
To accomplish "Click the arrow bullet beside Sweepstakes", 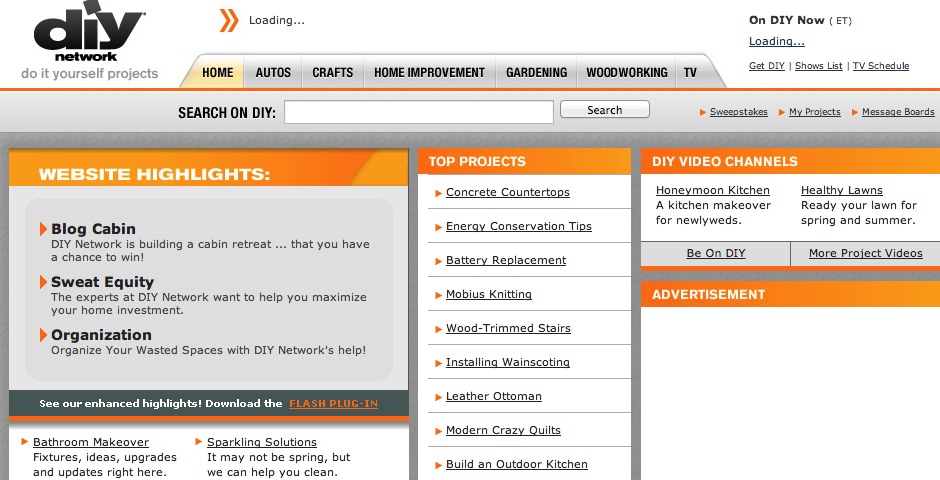I will 703,112.
